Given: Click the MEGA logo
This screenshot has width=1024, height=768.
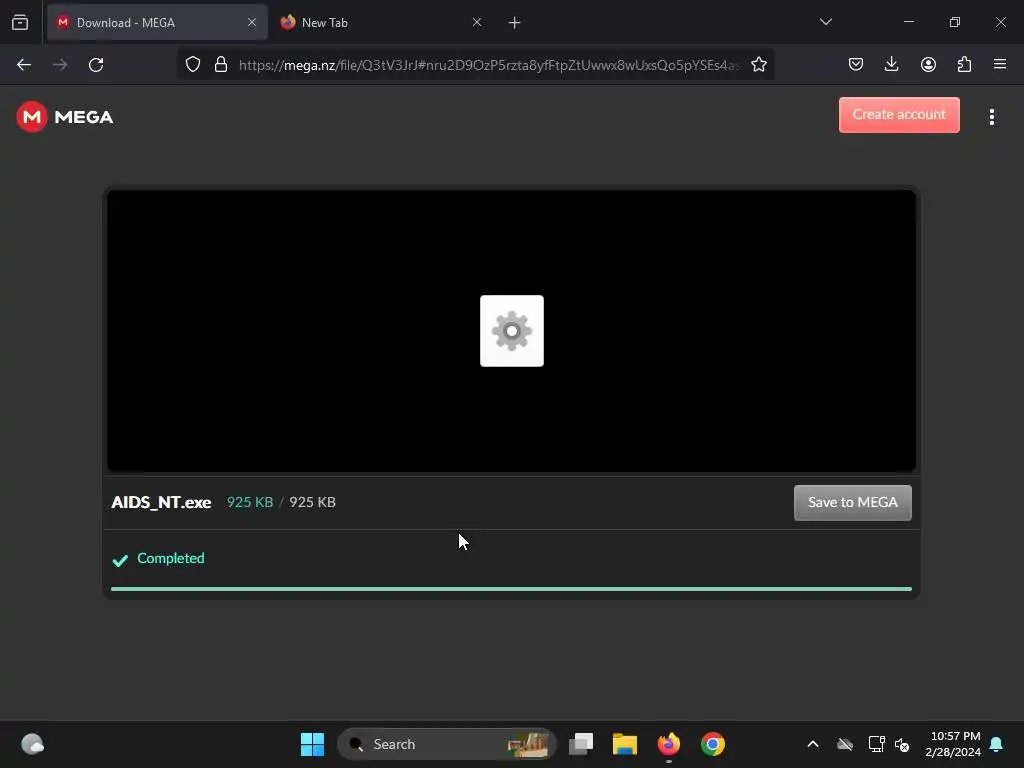Looking at the screenshot, I should pyautogui.click(x=65, y=117).
